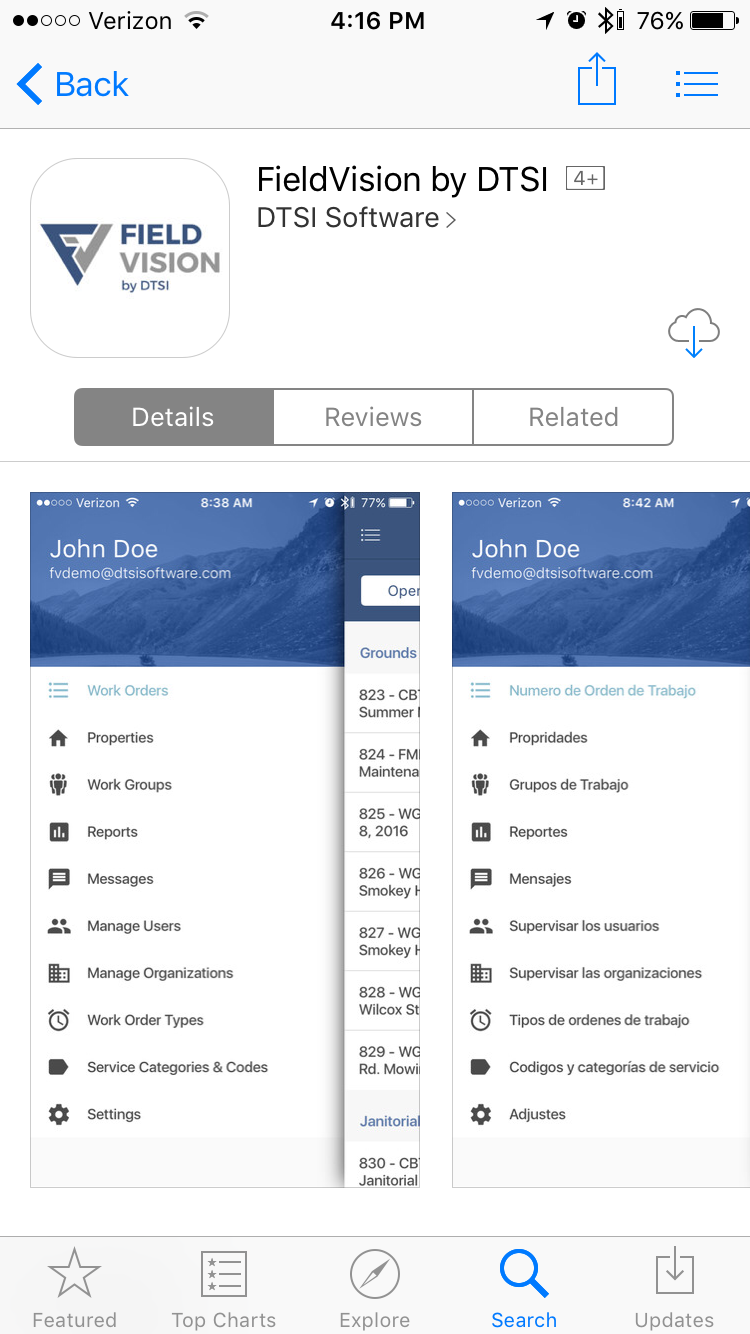
Task: Tap the Back button
Action: point(73,84)
